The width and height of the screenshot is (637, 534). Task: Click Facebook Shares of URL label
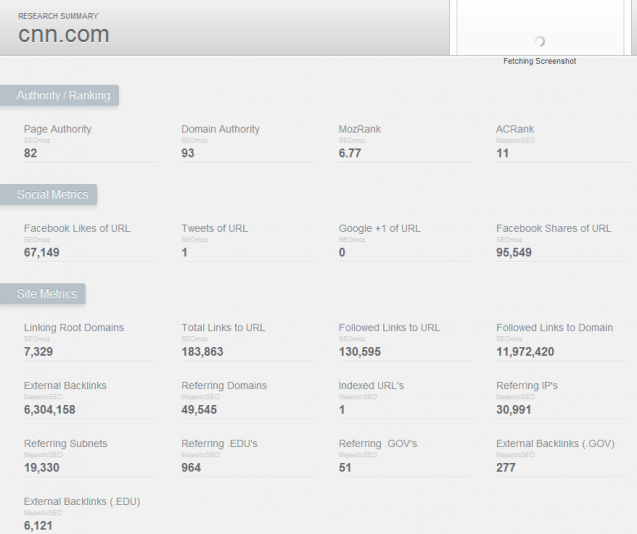554,228
